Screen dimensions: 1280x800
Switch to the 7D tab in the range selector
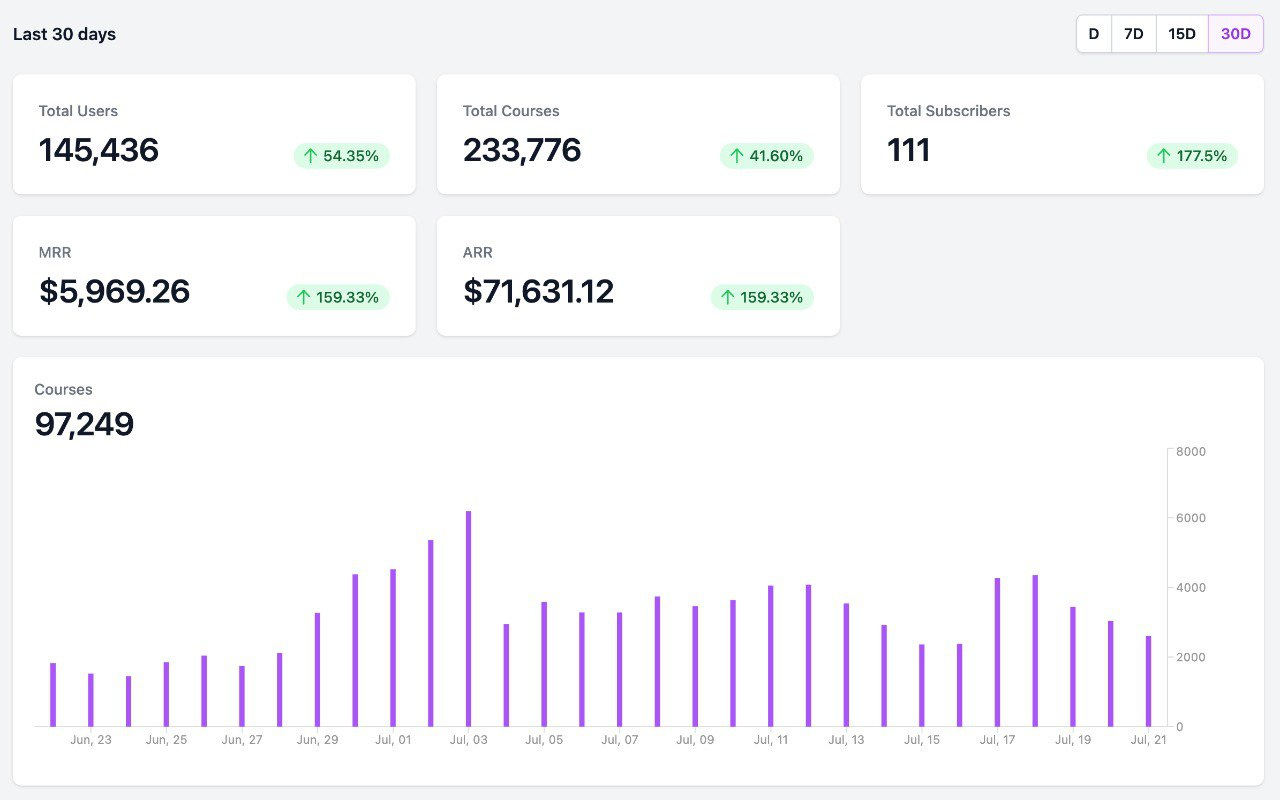pyautogui.click(x=1133, y=33)
